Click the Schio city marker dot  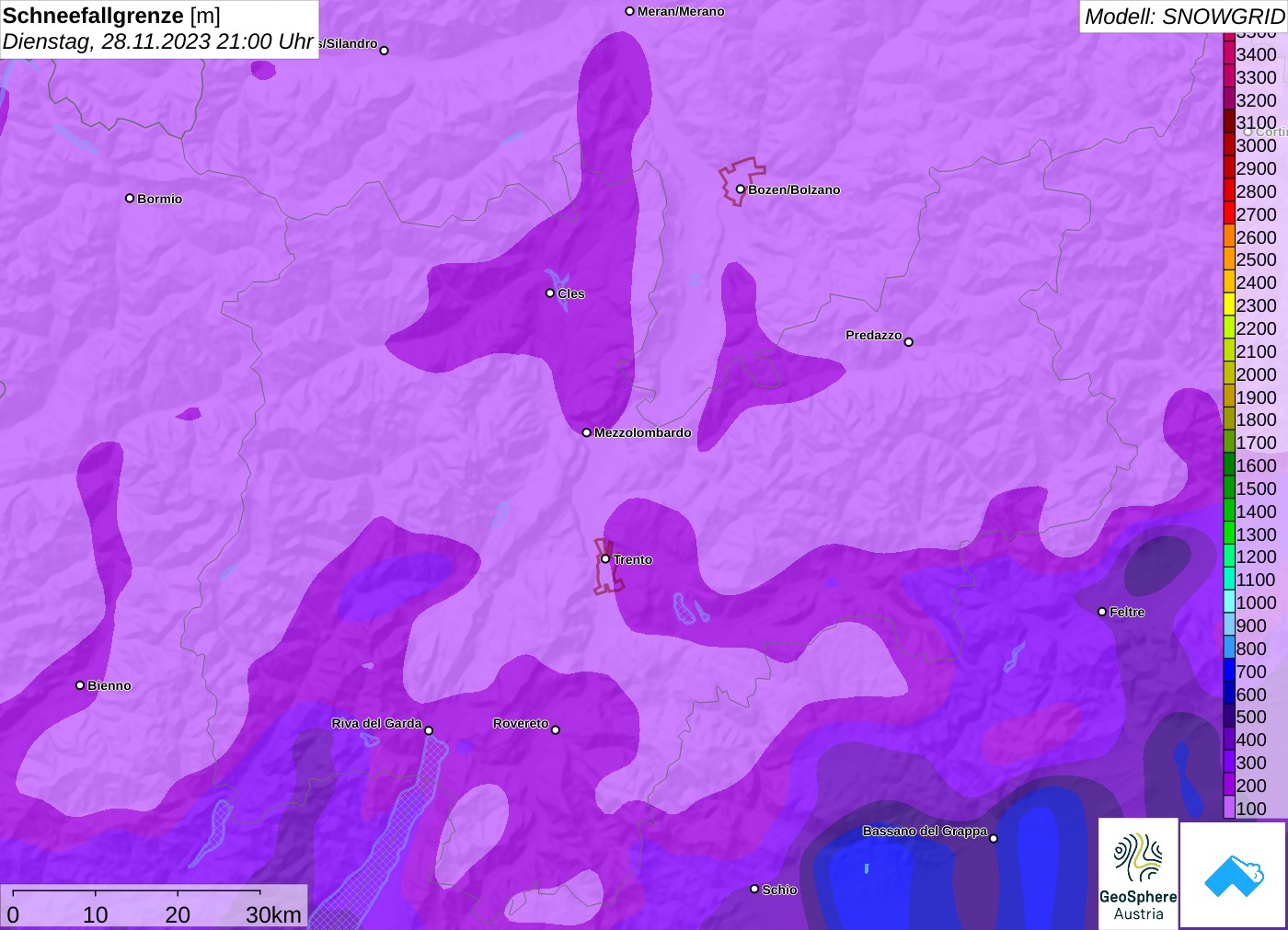pyautogui.click(x=754, y=889)
